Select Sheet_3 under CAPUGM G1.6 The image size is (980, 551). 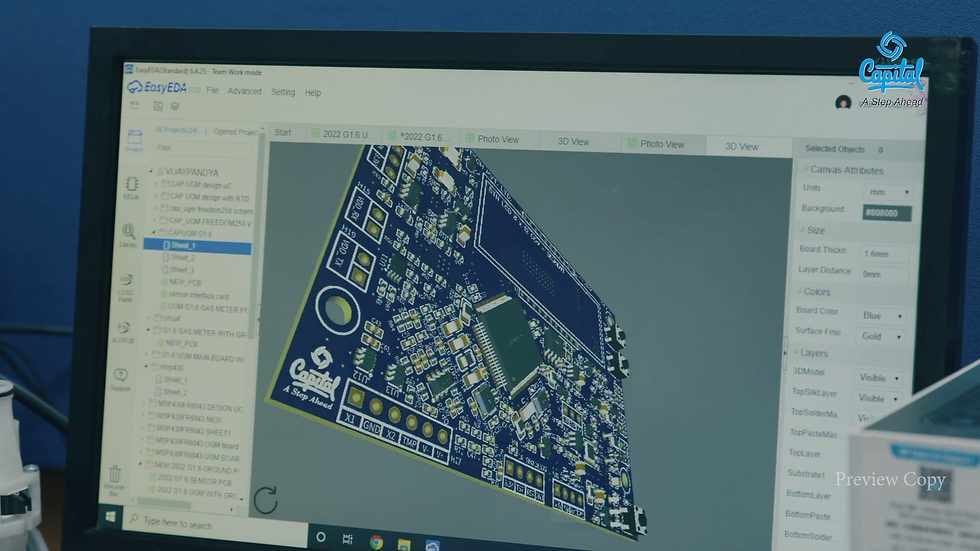tap(182, 270)
